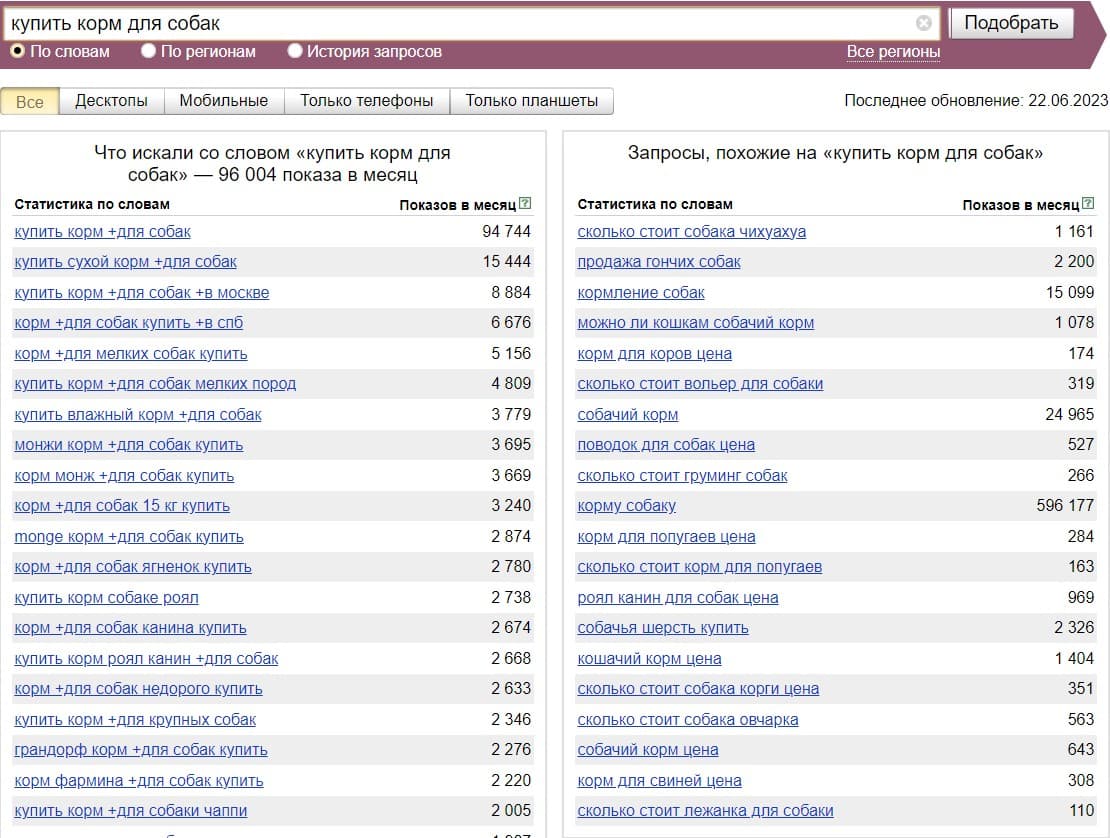
Task: Open «купить корм собаке роял» link
Action: [x=106, y=597]
